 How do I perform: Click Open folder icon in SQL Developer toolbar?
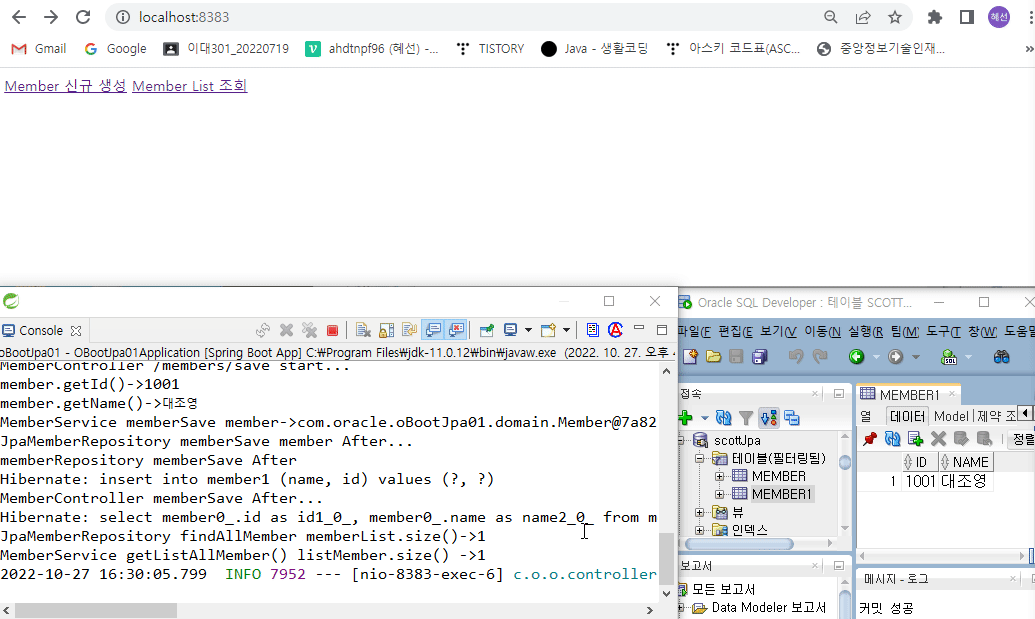714,357
